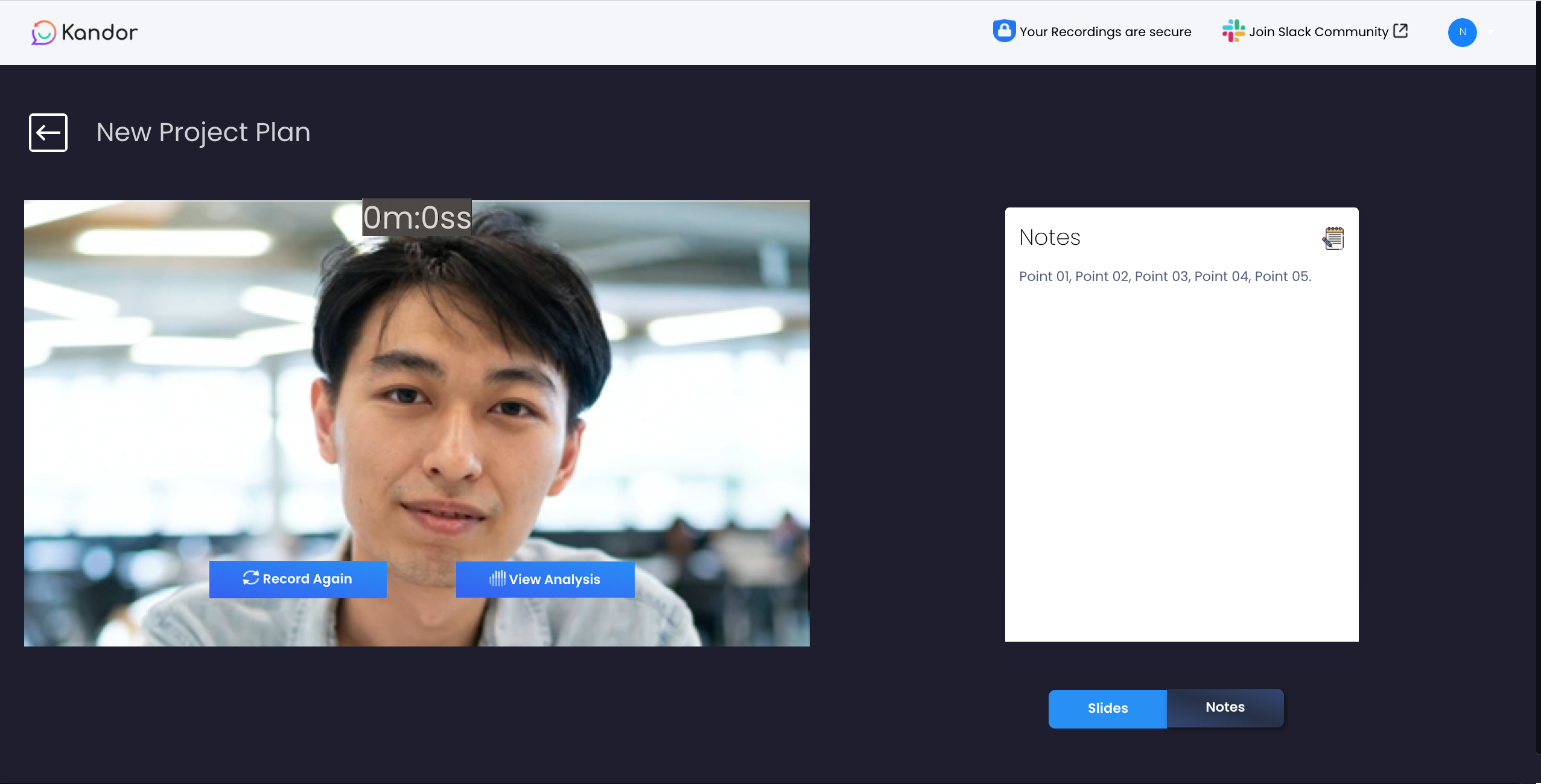Click the Notes panel heading
The width and height of the screenshot is (1541, 784).
point(1050,238)
